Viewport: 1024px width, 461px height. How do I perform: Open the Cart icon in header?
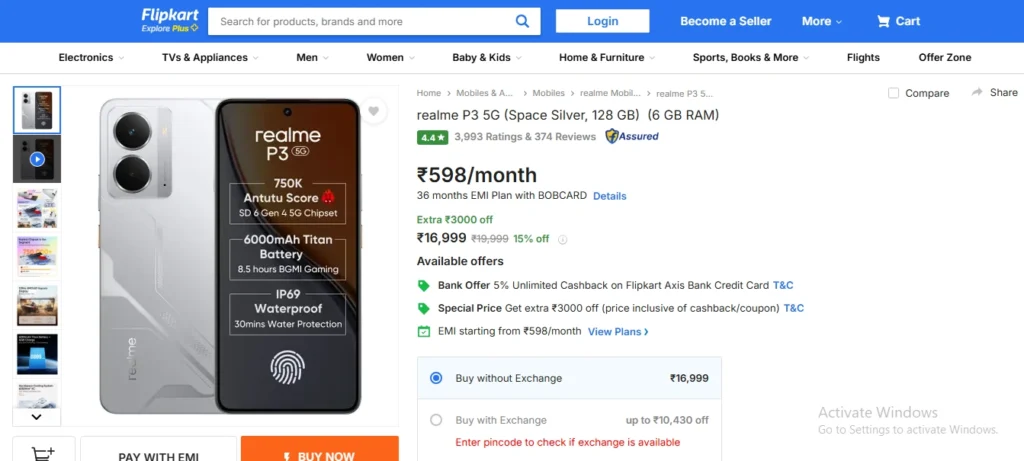click(884, 22)
